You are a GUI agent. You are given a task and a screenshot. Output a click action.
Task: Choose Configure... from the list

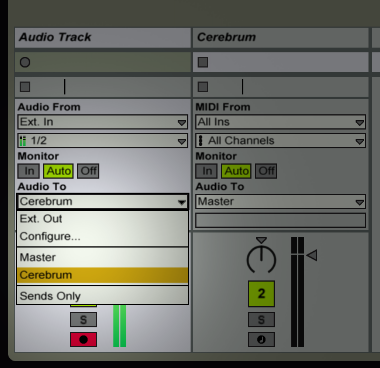[x=103, y=236]
